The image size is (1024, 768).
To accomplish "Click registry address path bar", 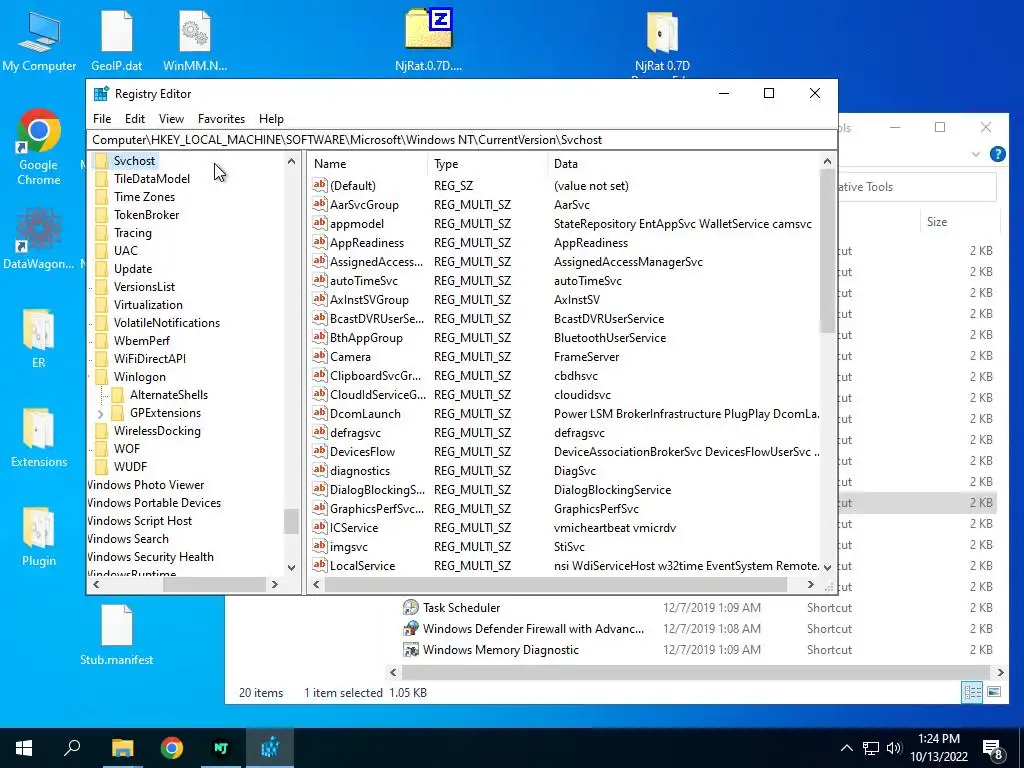I will [x=462, y=140].
